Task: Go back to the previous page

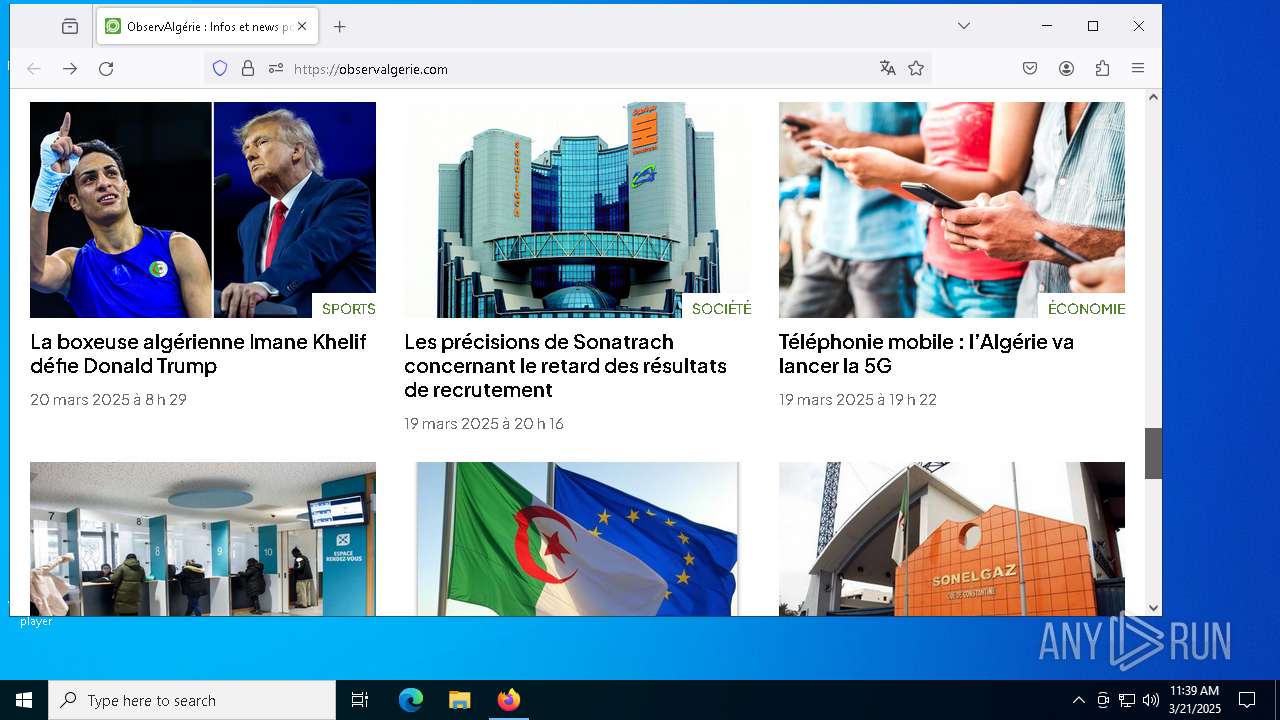Action: [34, 69]
